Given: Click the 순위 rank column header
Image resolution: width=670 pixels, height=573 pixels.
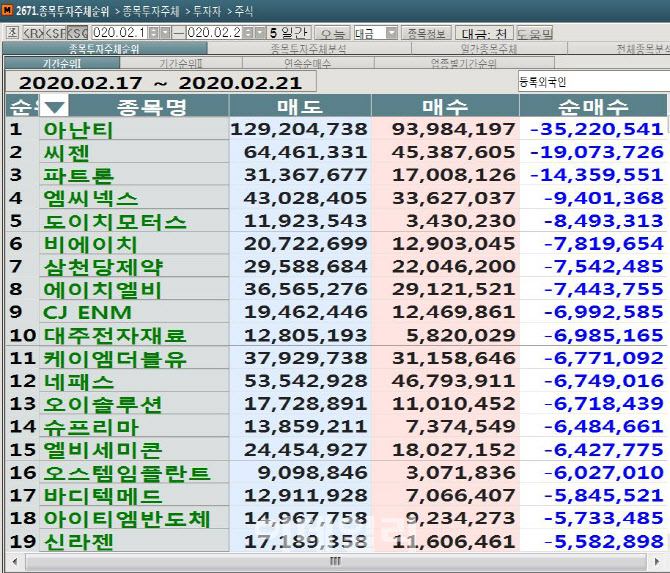Looking at the screenshot, I should (23, 106).
